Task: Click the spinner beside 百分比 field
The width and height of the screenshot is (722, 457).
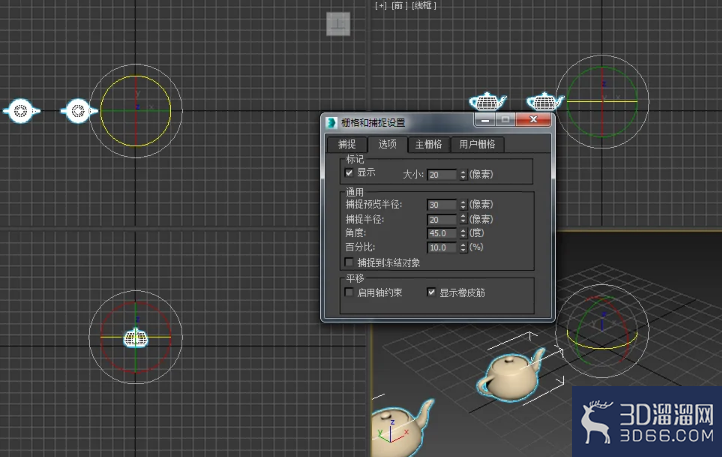Action: click(x=463, y=247)
